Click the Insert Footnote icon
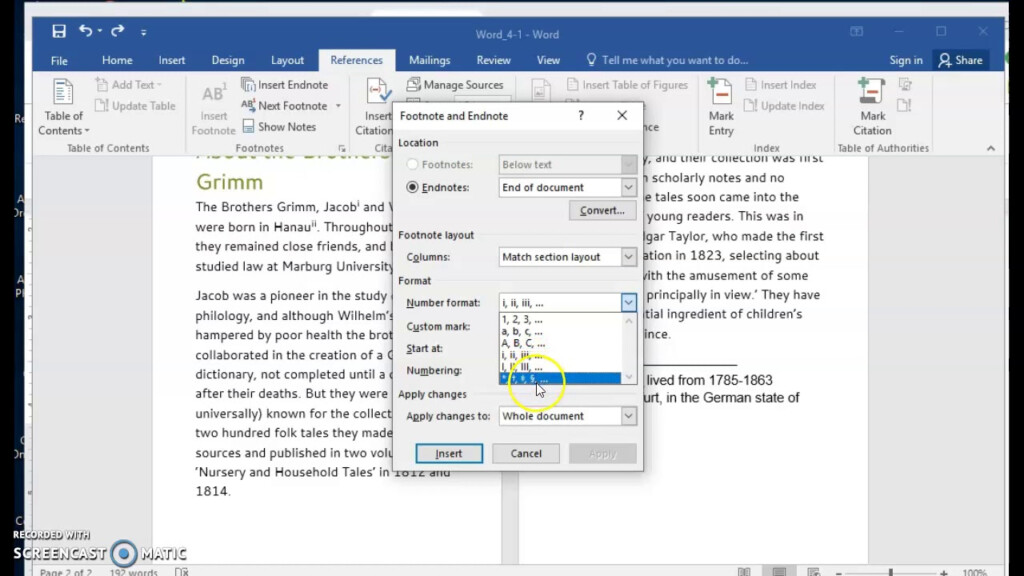Screen dimensions: 1024x576 214,108
